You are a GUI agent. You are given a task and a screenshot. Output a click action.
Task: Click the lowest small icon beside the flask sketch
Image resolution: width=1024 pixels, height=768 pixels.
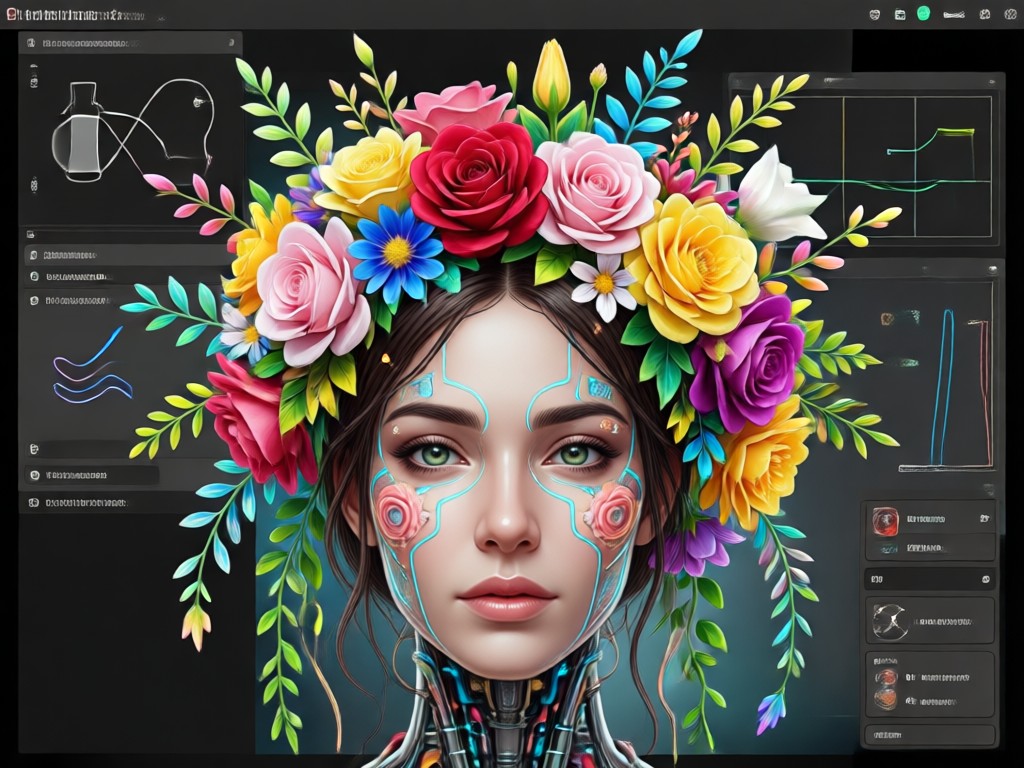pyautogui.click(x=34, y=185)
